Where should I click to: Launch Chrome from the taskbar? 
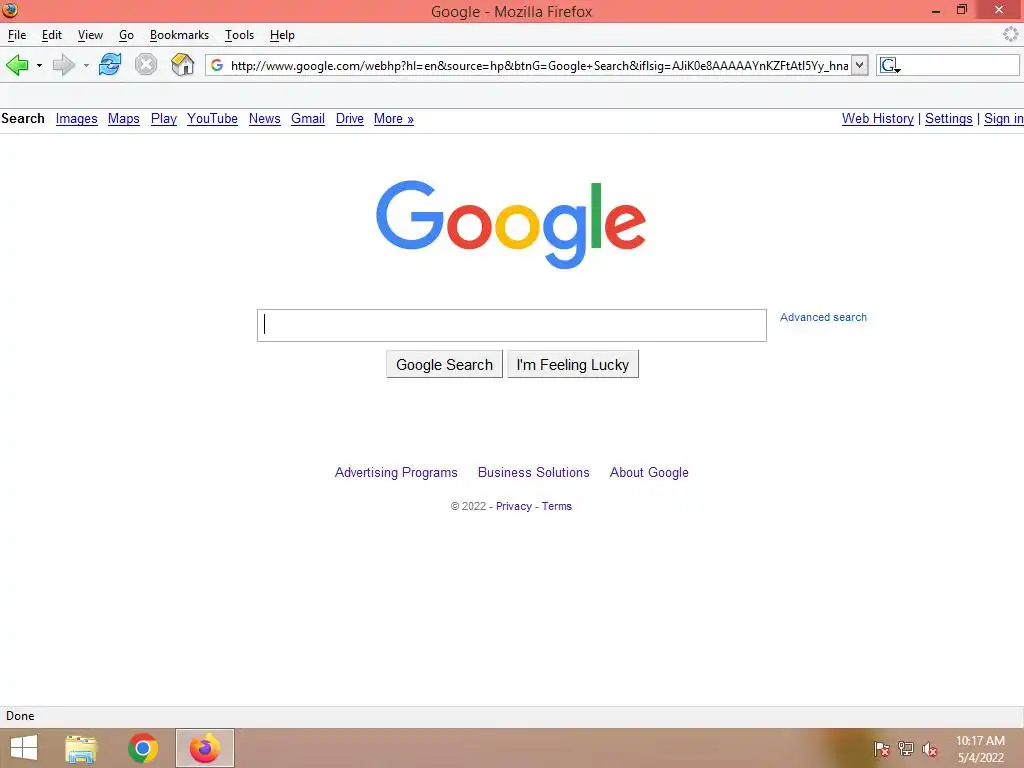click(x=142, y=748)
